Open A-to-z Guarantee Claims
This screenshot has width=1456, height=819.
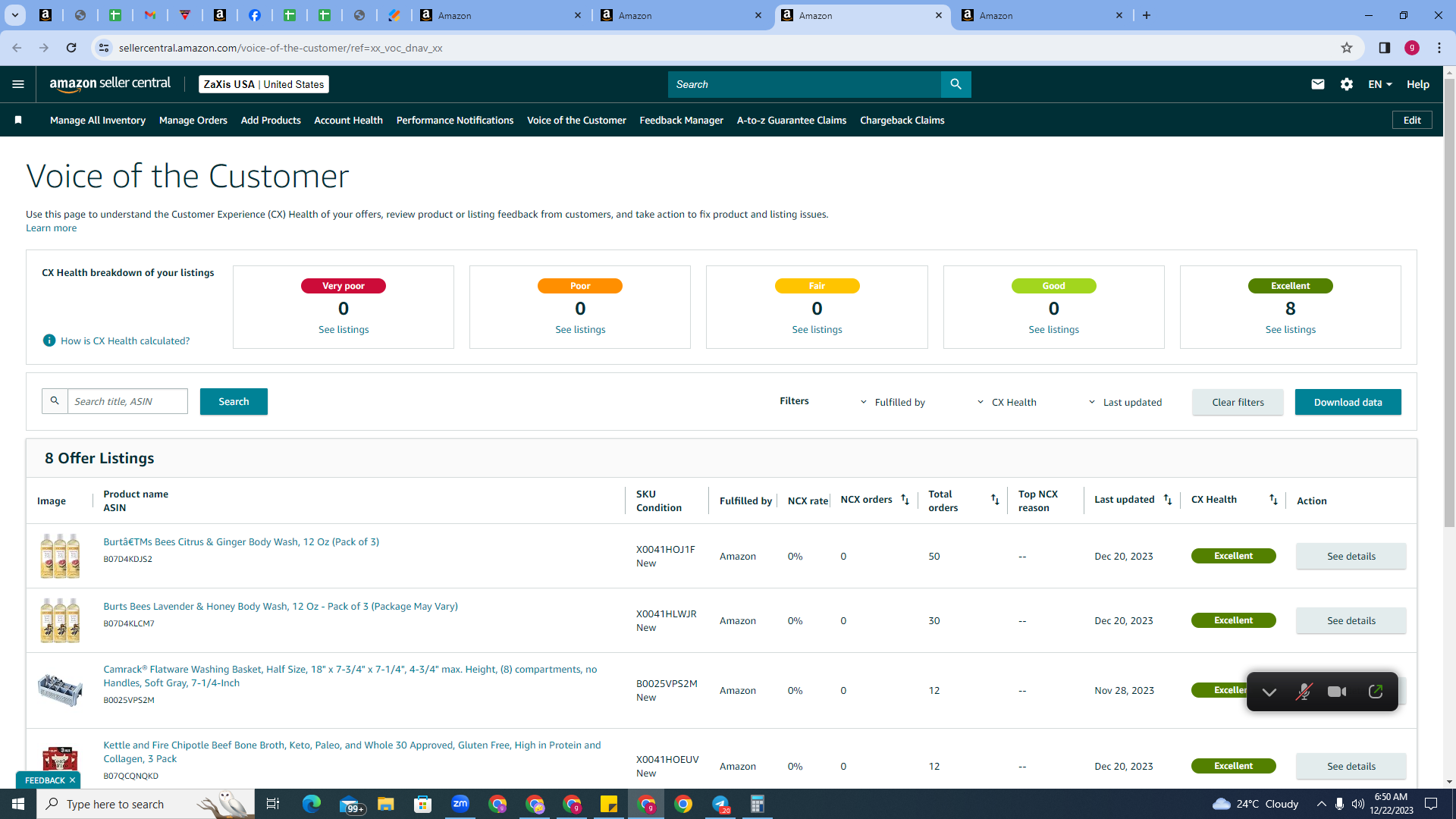click(x=792, y=120)
